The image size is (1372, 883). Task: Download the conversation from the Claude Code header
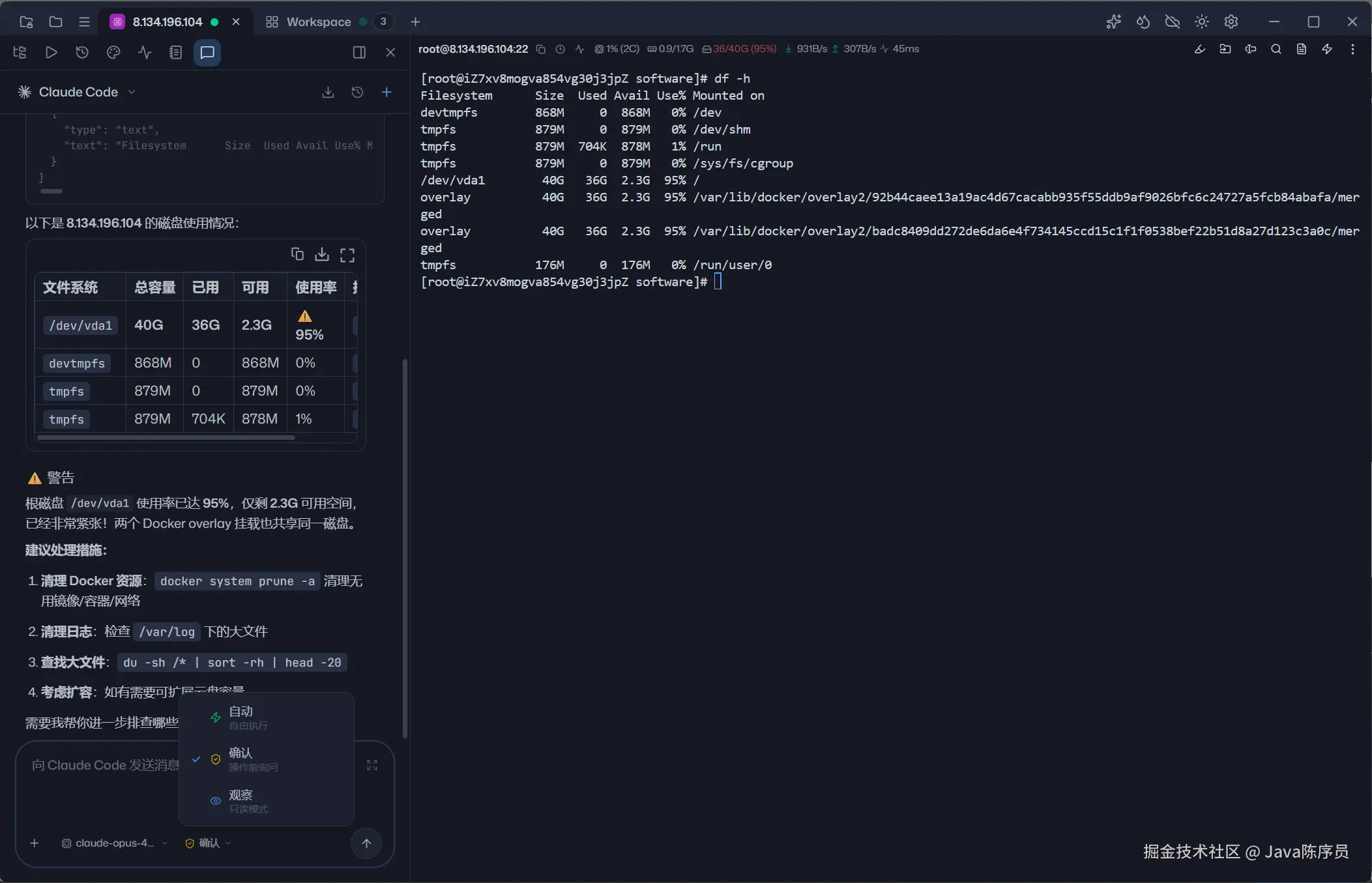click(x=328, y=92)
